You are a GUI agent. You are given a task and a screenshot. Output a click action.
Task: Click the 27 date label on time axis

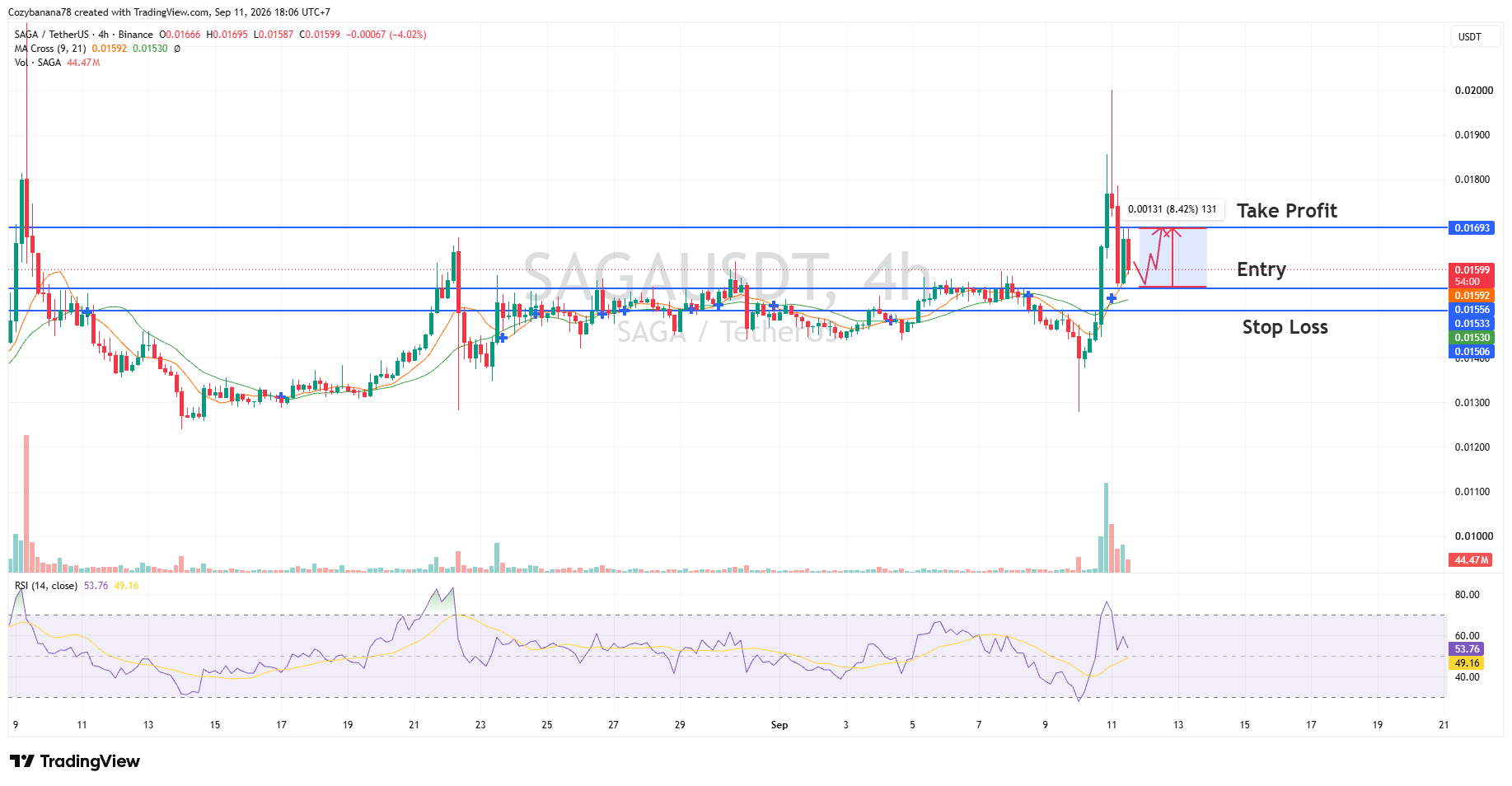pyautogui.click(x=613, y=725)
